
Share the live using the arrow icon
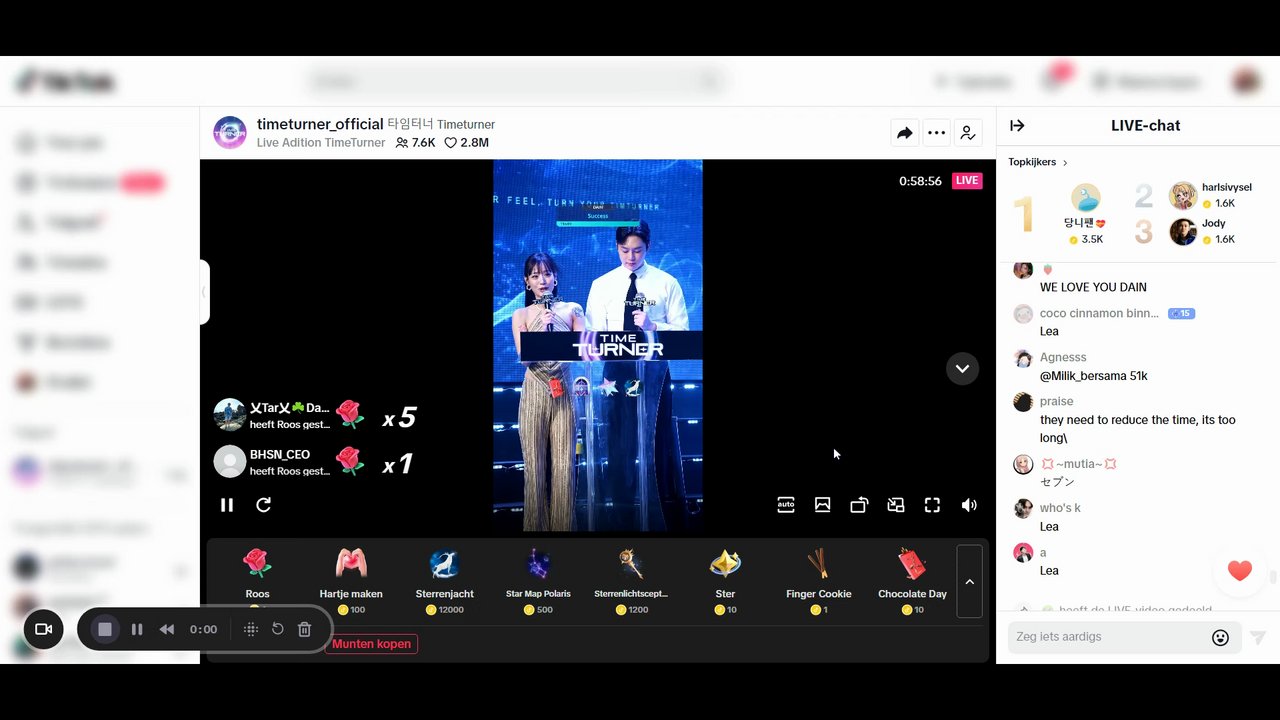coord(905,133)
